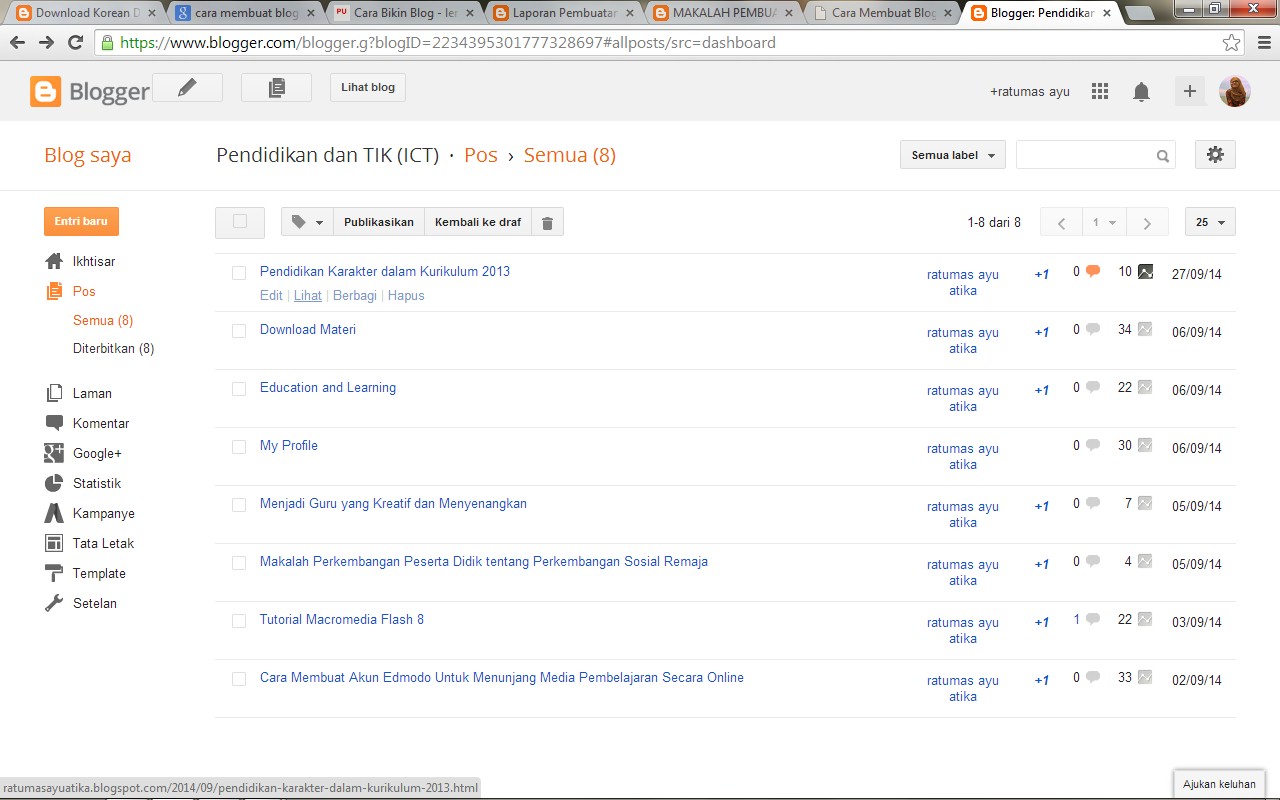Click +1 for Education and Learning post

1042,390
